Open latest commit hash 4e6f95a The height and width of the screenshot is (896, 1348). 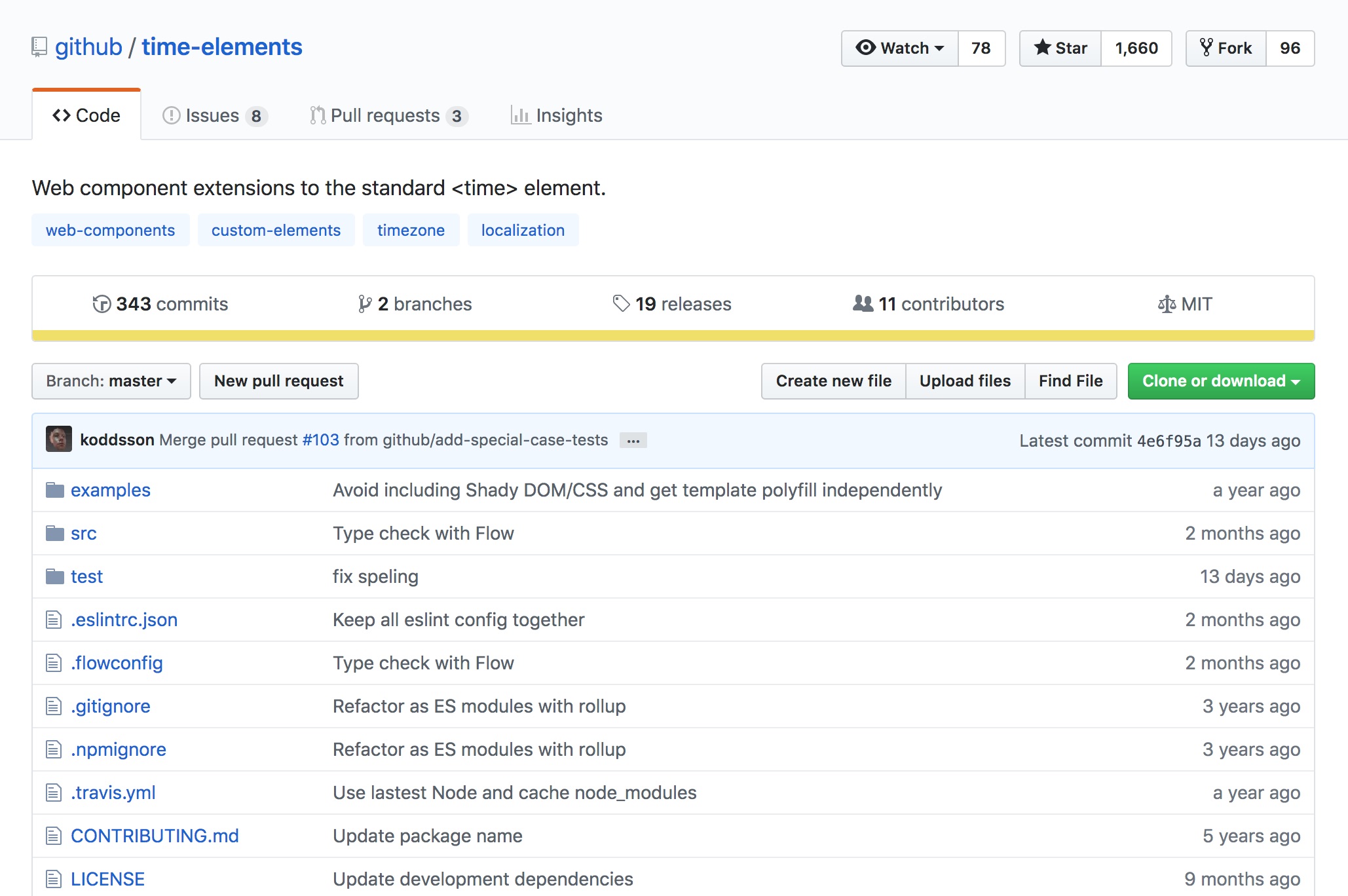pos(1169,441)
